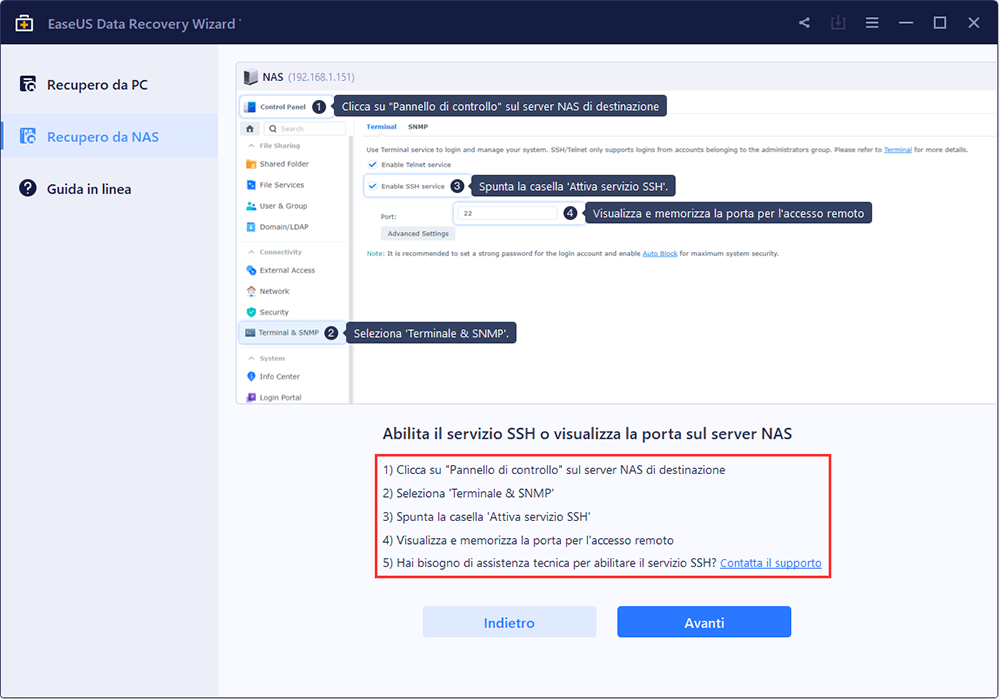
Task: Click the Domain/LDAP icon
Action: coord(251,227)
